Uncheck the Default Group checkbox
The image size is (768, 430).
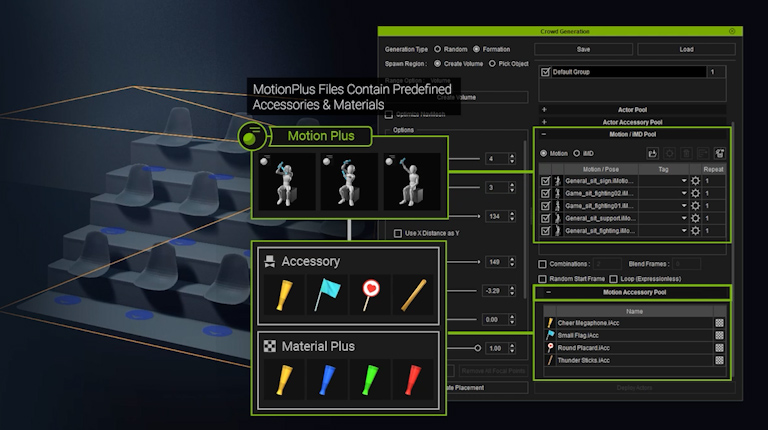545,73
